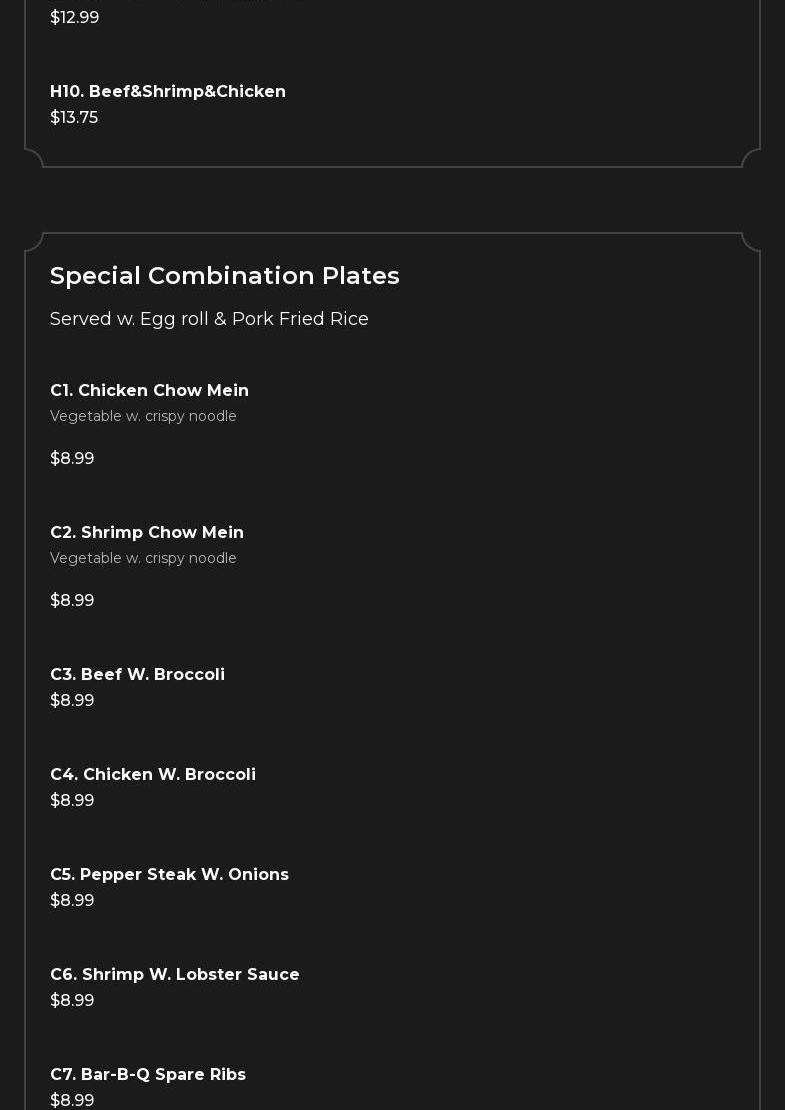Select the C7. Bar-B-Q Spare Ribs item
Viewport: 785px width, 1110px height.
(148, 1074)
